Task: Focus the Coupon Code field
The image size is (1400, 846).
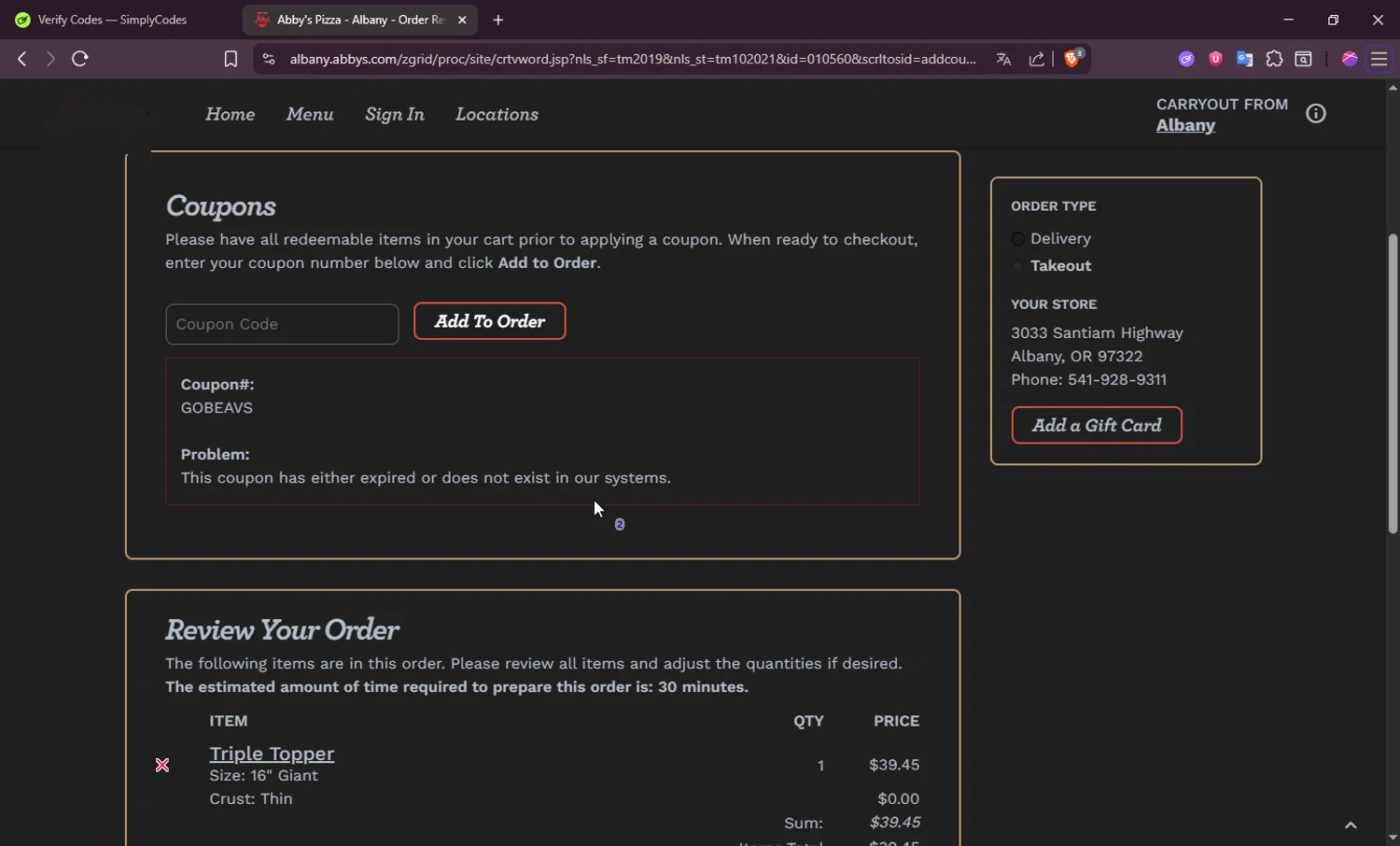Action: tap(282, 324)
